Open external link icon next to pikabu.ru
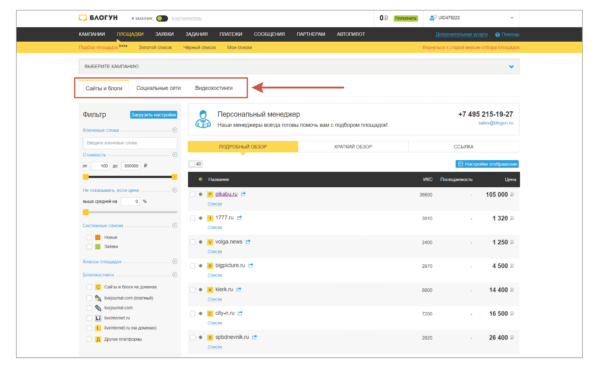Viewport: 600px width, 374px height. click(x=243, y=194)
